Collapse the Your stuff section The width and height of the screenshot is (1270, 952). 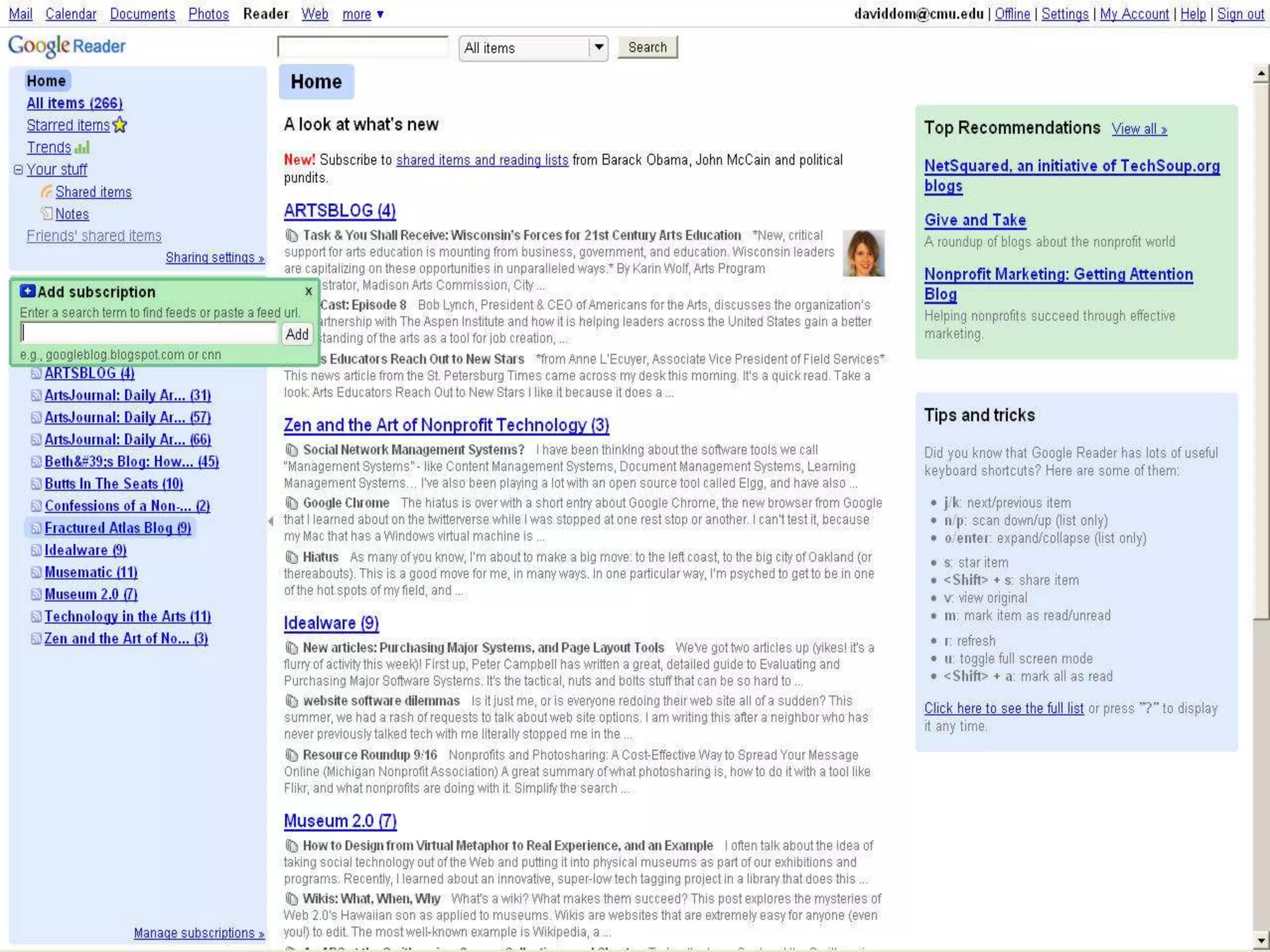point(18,169)
